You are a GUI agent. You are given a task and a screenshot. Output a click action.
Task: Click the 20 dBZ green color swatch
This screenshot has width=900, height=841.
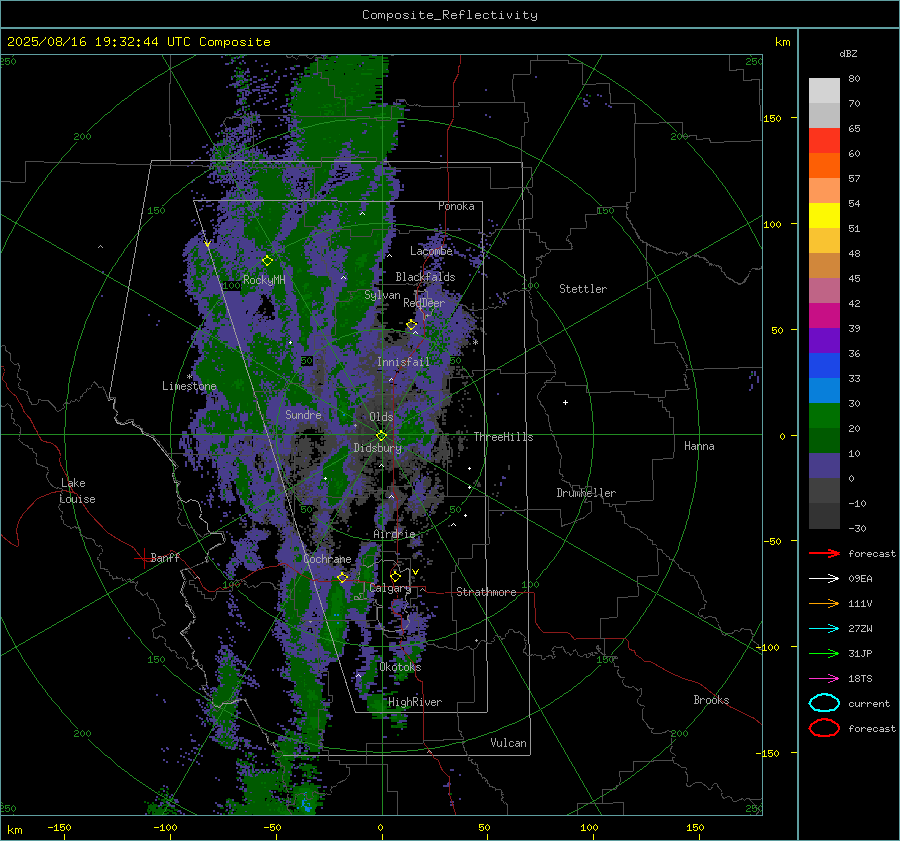click(x=824, y=440)
